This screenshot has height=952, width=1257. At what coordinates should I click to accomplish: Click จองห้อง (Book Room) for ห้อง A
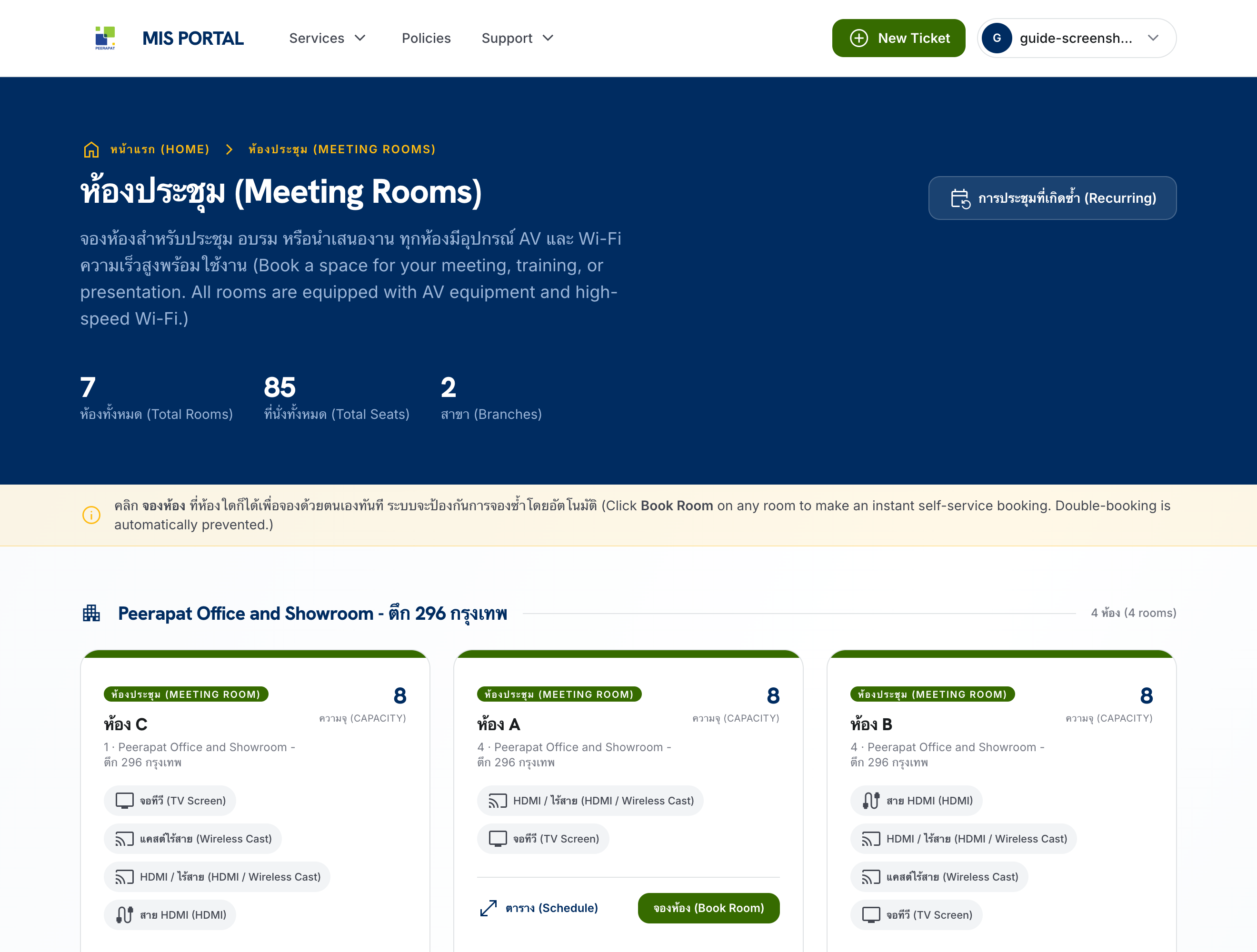tap(708, 908)
